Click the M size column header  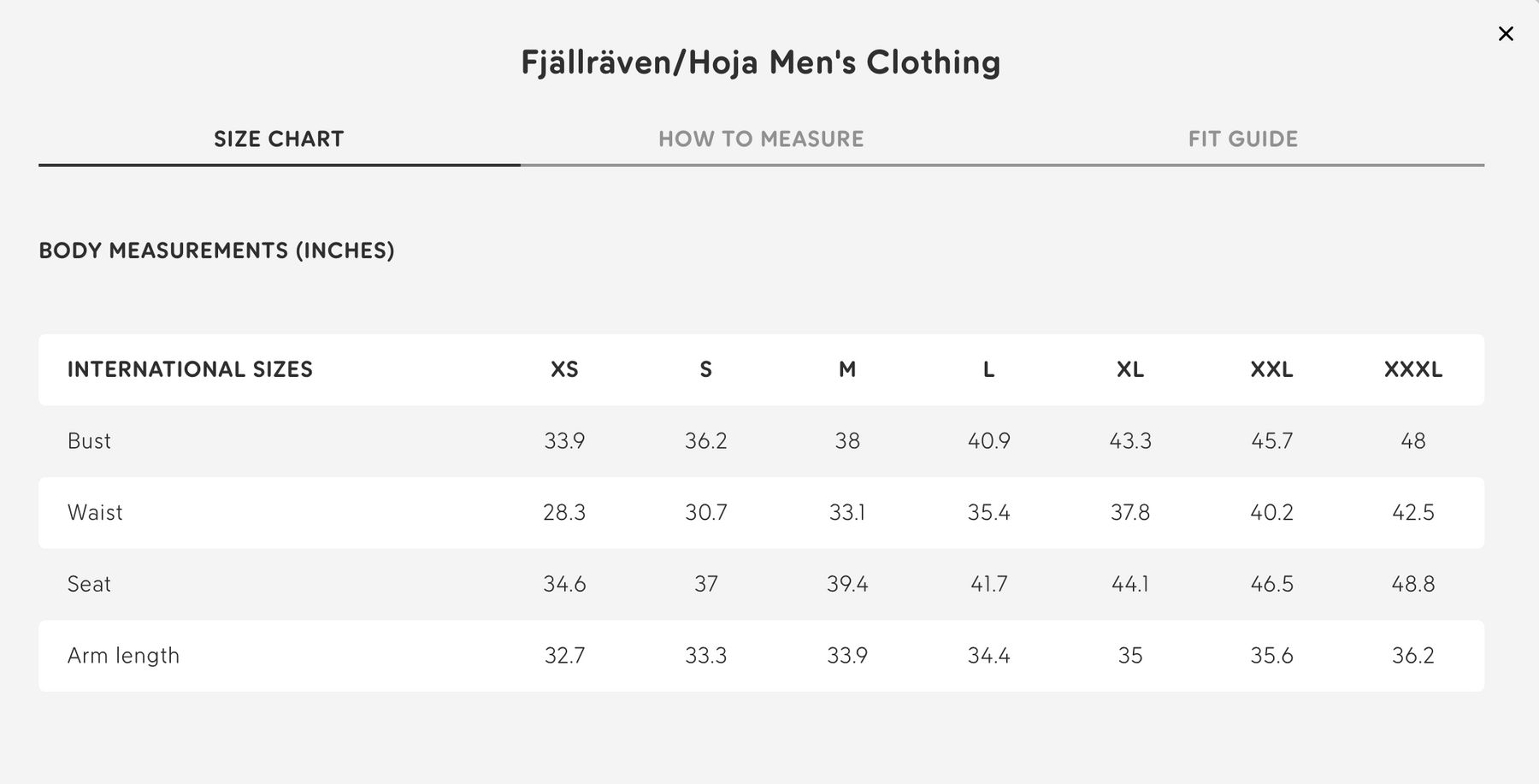pos(847,369)
